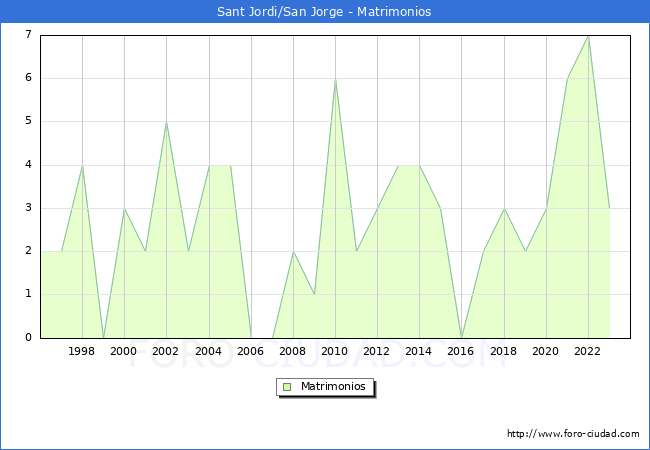The width and height of the screenshot is (650, 450).
Task: Click the 2020 x-axis label
Action: (546, 351)
